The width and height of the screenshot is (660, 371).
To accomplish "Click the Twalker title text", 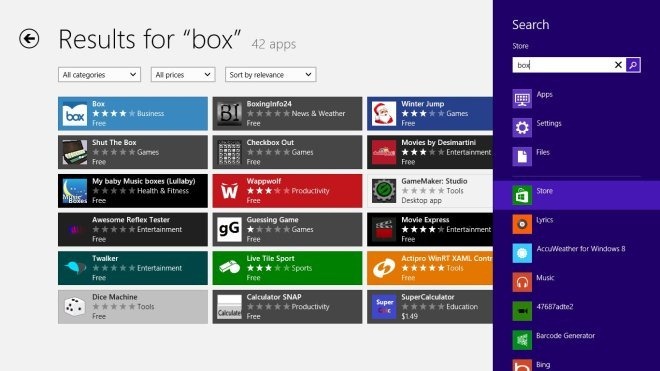I will (x=105, y=258).
